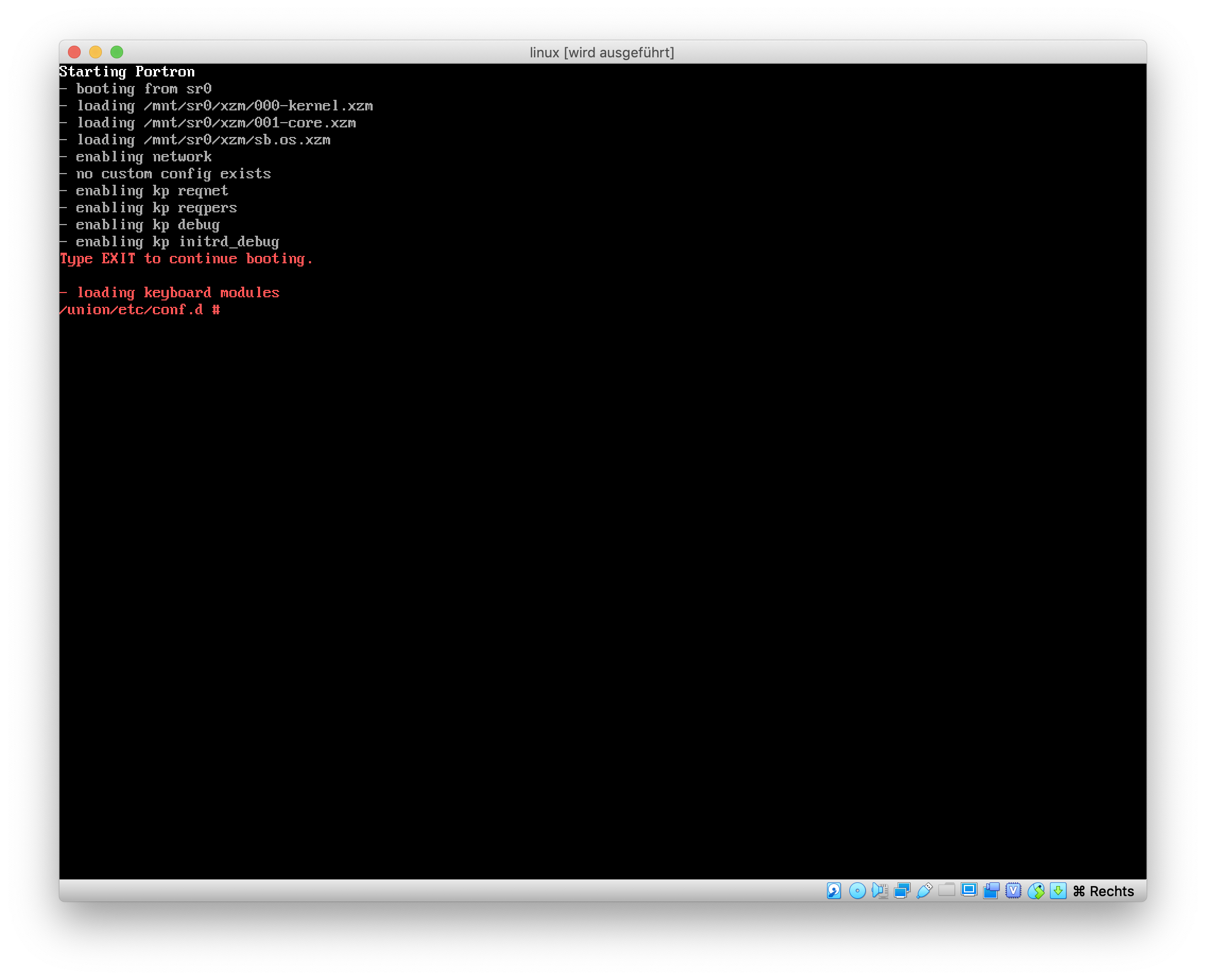Toggle the mouse integration icon
Screen dimensions: 1206x980
[x=1036, y=890]
